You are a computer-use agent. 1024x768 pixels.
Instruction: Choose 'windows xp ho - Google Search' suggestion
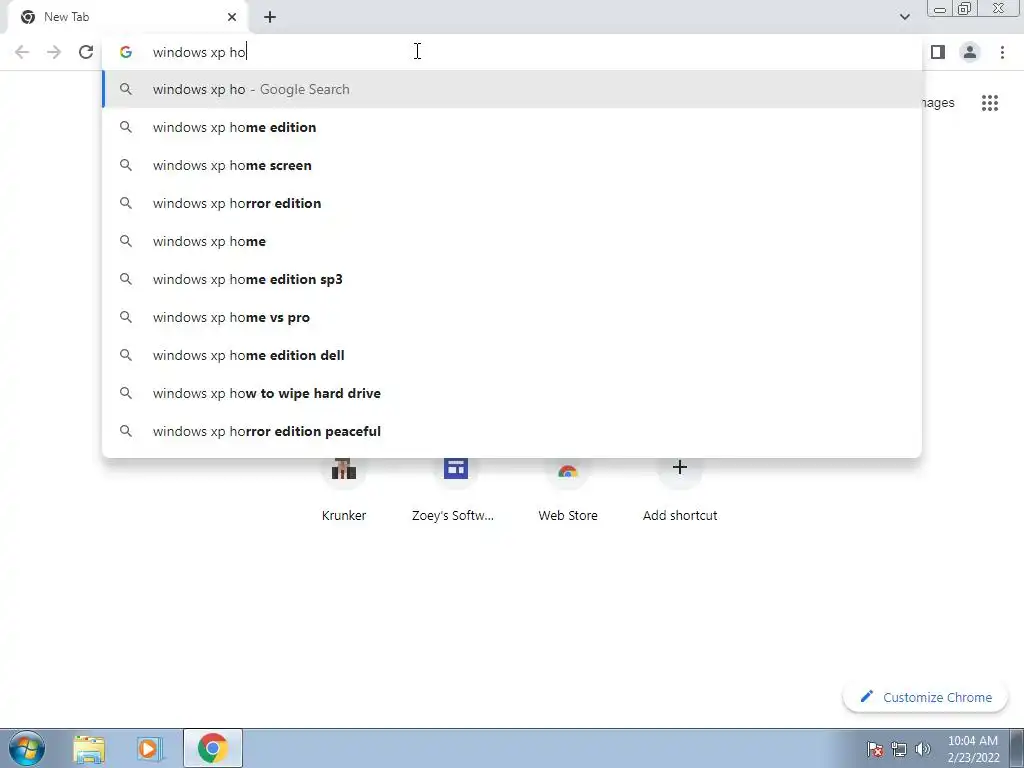(x=512, y=89)
